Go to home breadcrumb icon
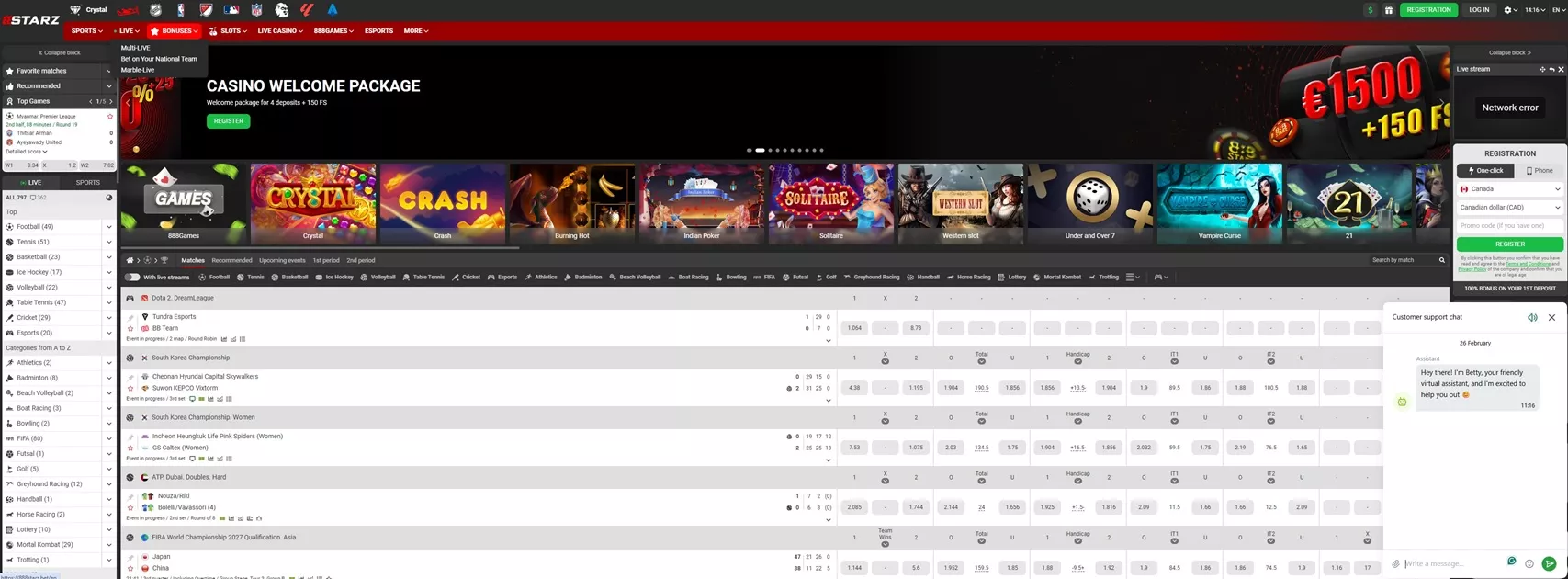Image resolution: width=1568 pixels, height=579 pixels. [130, 260]
